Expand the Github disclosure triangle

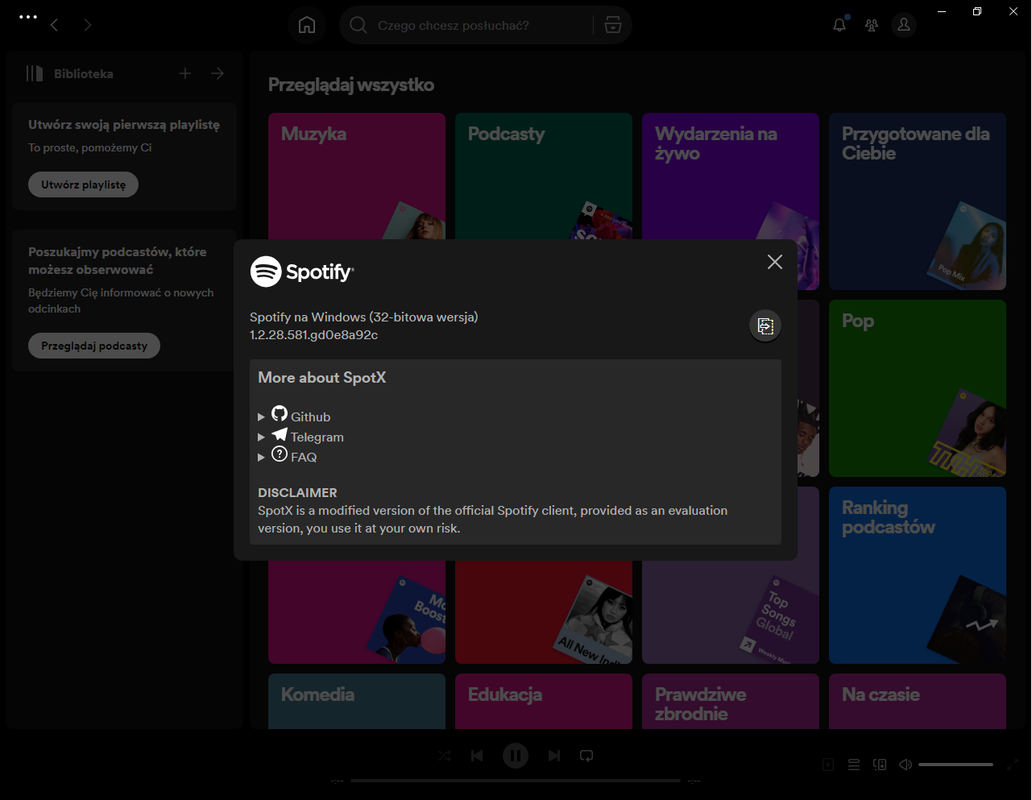(x=261, y=417)
